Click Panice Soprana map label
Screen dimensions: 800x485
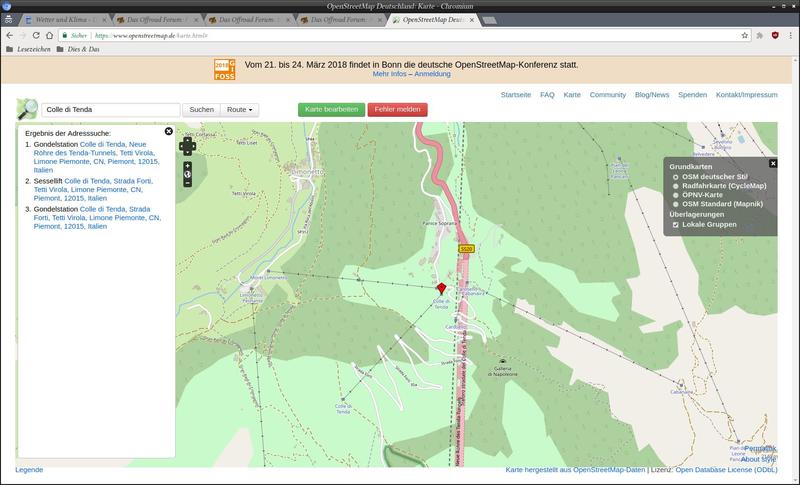click(x=440, y=223)
